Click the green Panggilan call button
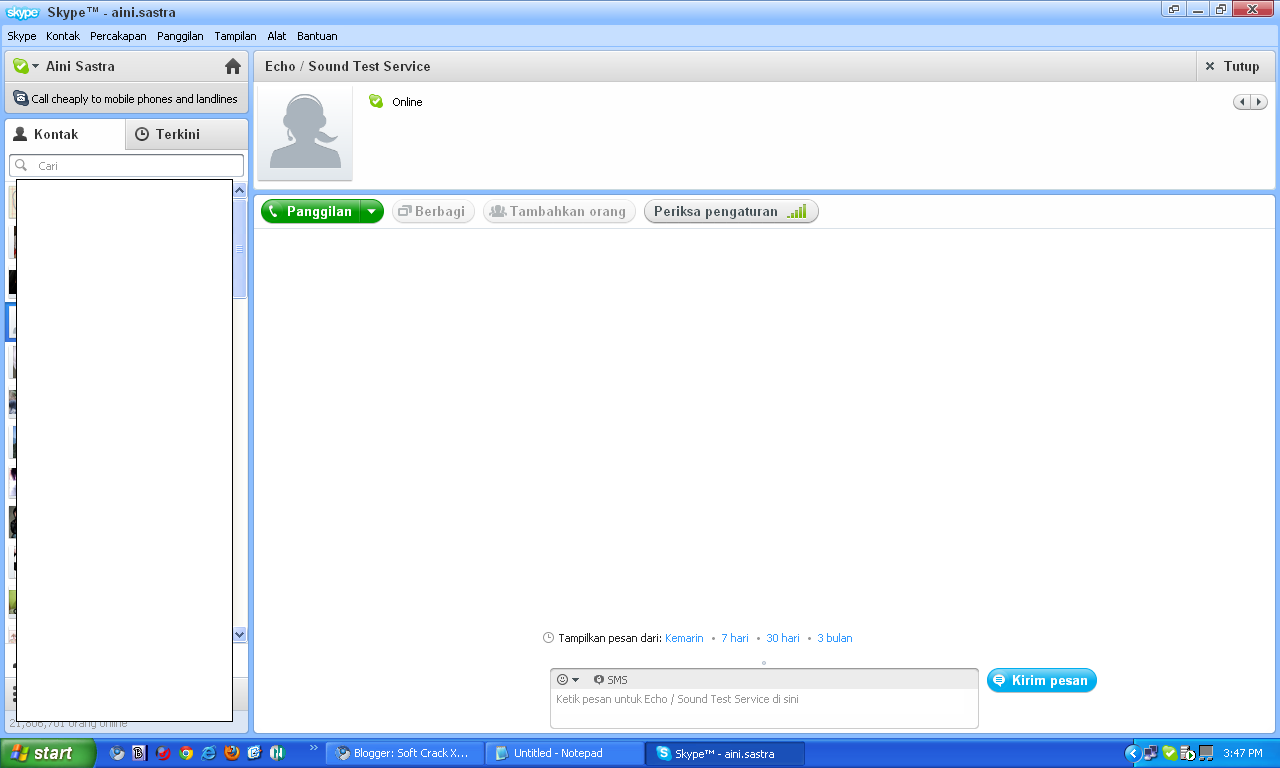 [x=311, y=211]
